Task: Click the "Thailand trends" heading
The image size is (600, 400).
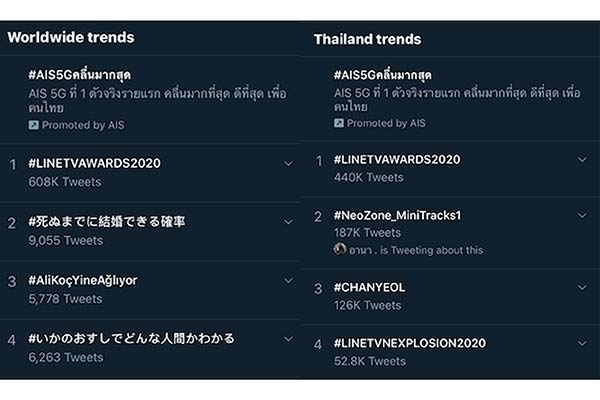Action: pyautogui.click(x=367, y=40)
